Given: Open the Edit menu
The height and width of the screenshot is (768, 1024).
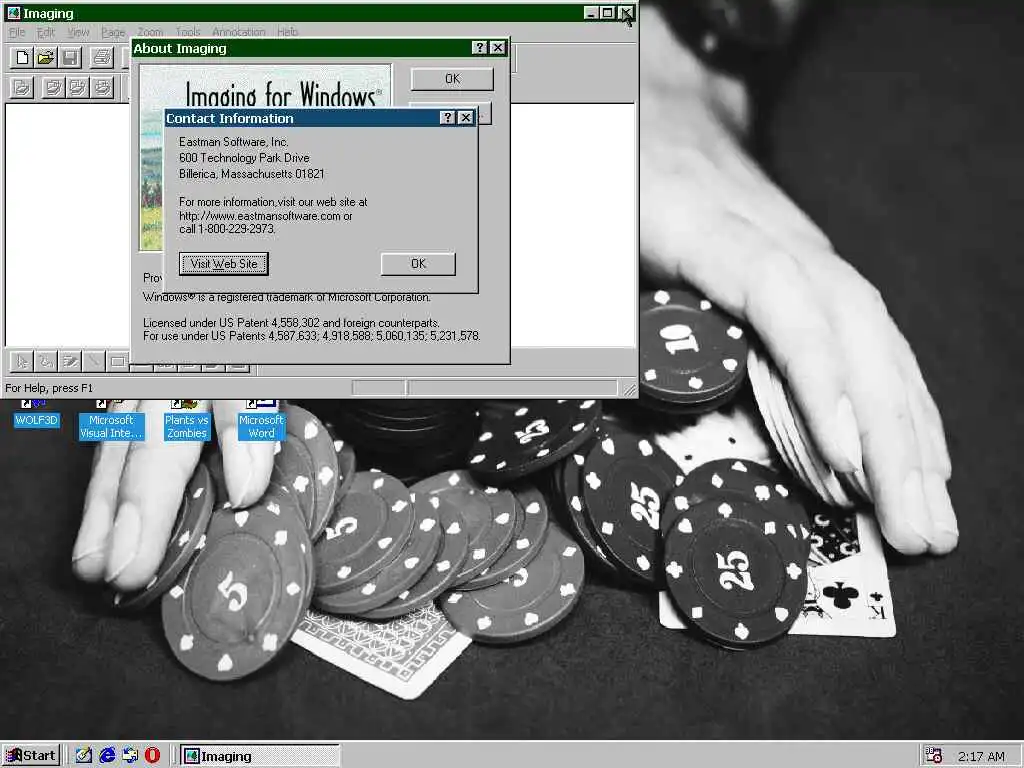Looking at the screenshot, I should tap(46, 31).
